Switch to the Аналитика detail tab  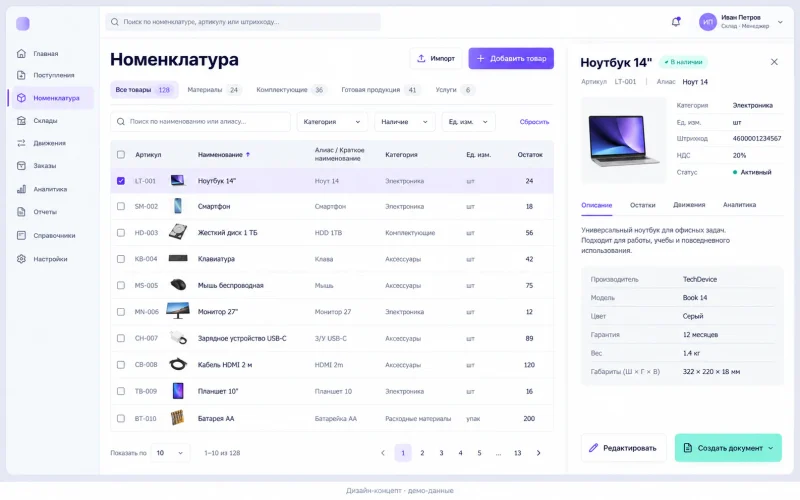pyautogui.click(x=739, y=205)
